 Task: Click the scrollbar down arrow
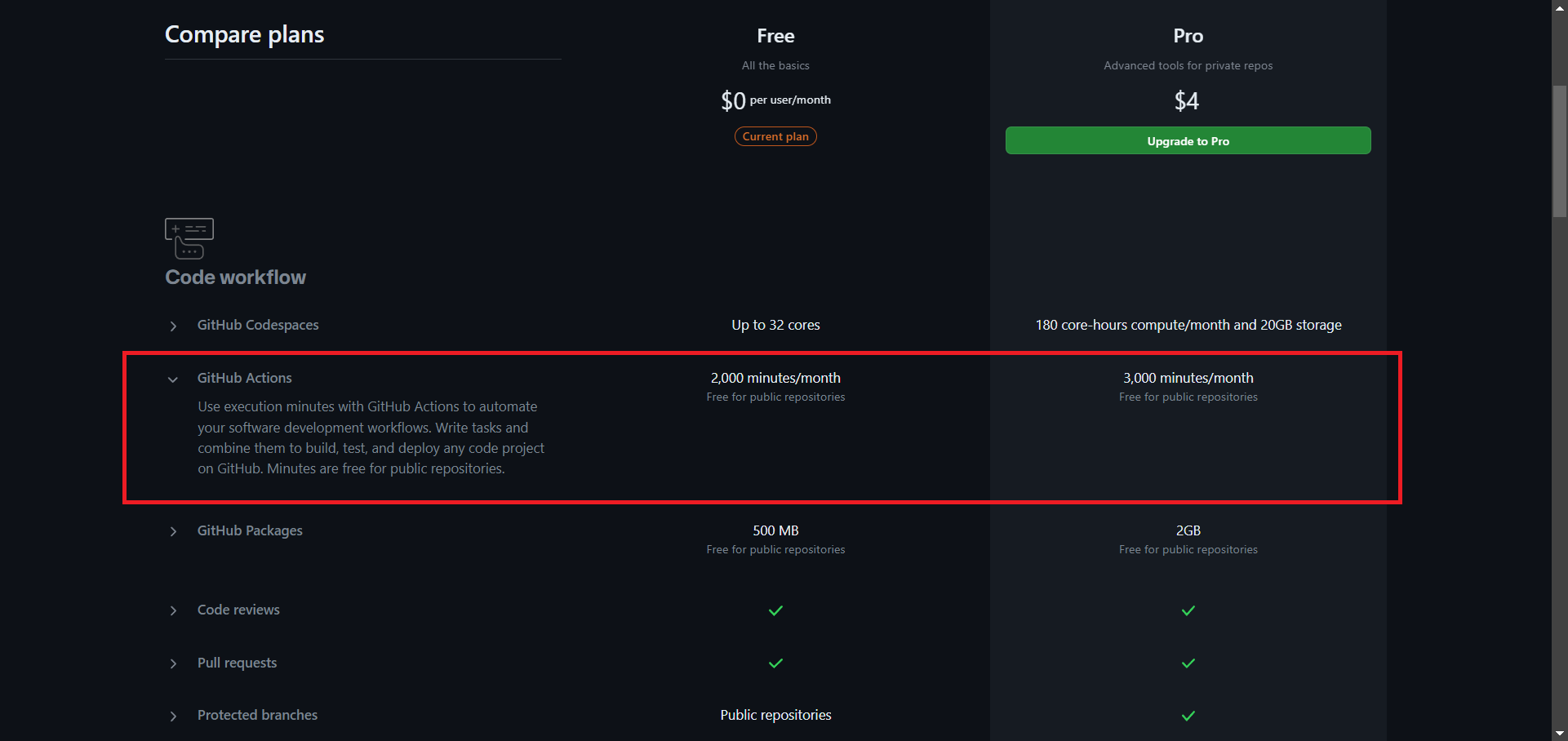[x=1560, y=734]
